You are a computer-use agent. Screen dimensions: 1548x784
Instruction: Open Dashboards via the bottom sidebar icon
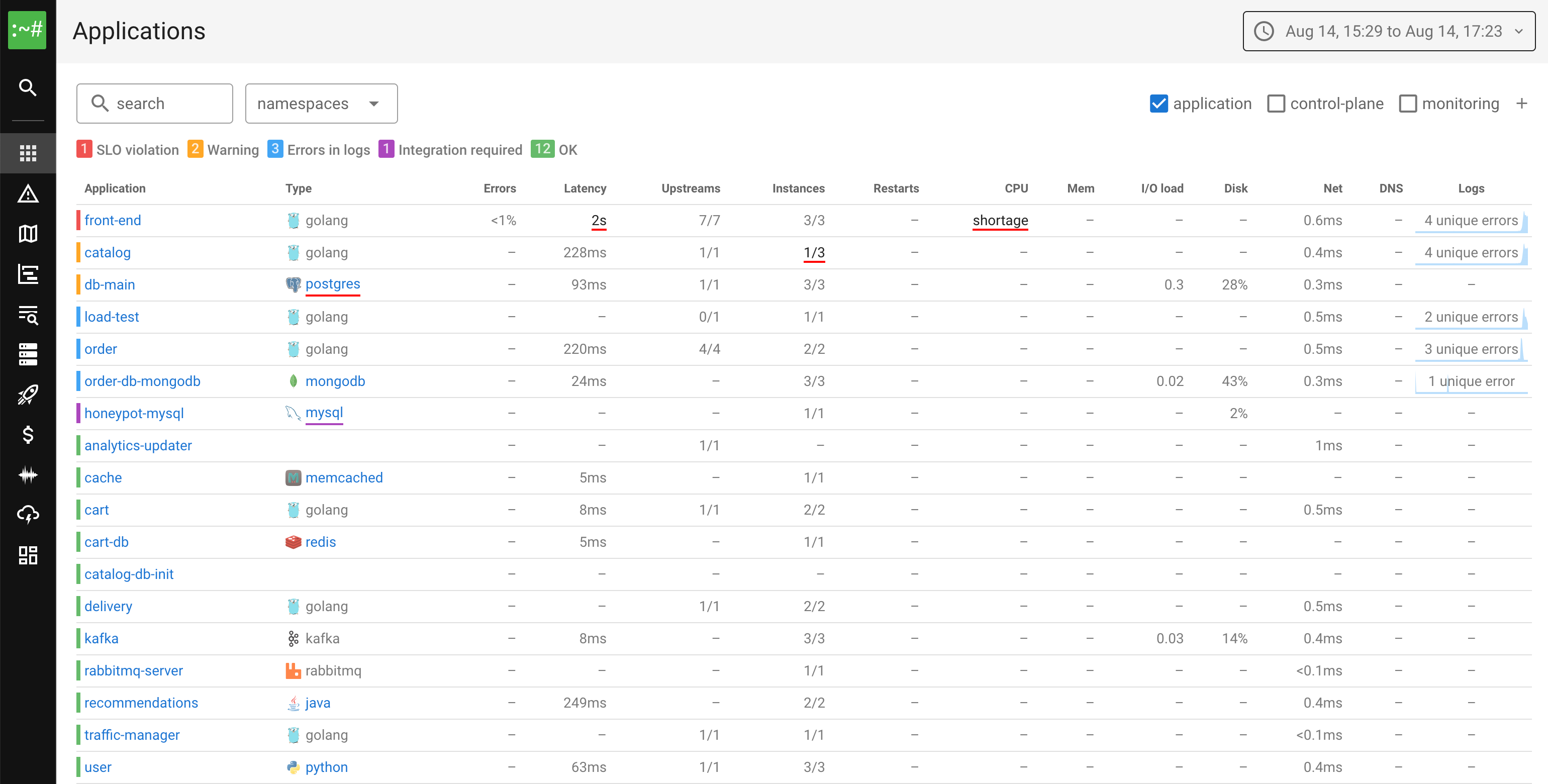click(x=28, y=555)
